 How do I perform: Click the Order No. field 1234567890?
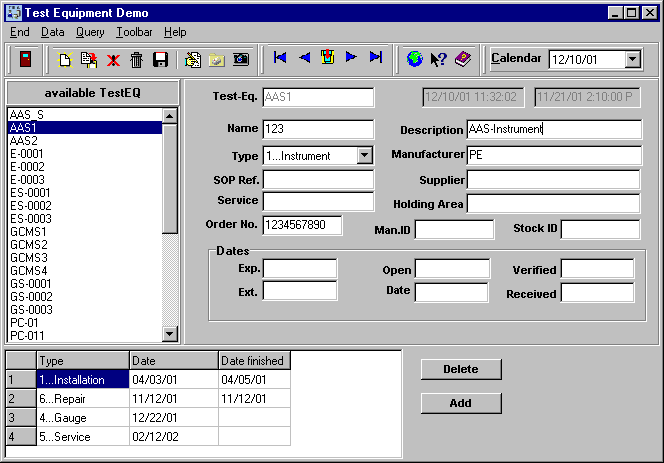coord(302,225)
